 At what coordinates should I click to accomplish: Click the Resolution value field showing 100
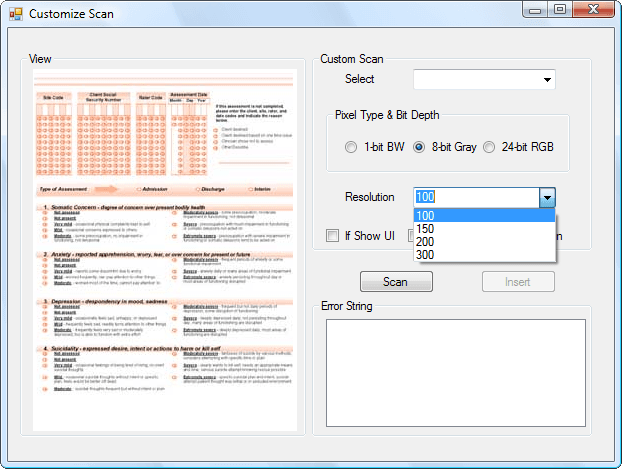tap(476, 197)
